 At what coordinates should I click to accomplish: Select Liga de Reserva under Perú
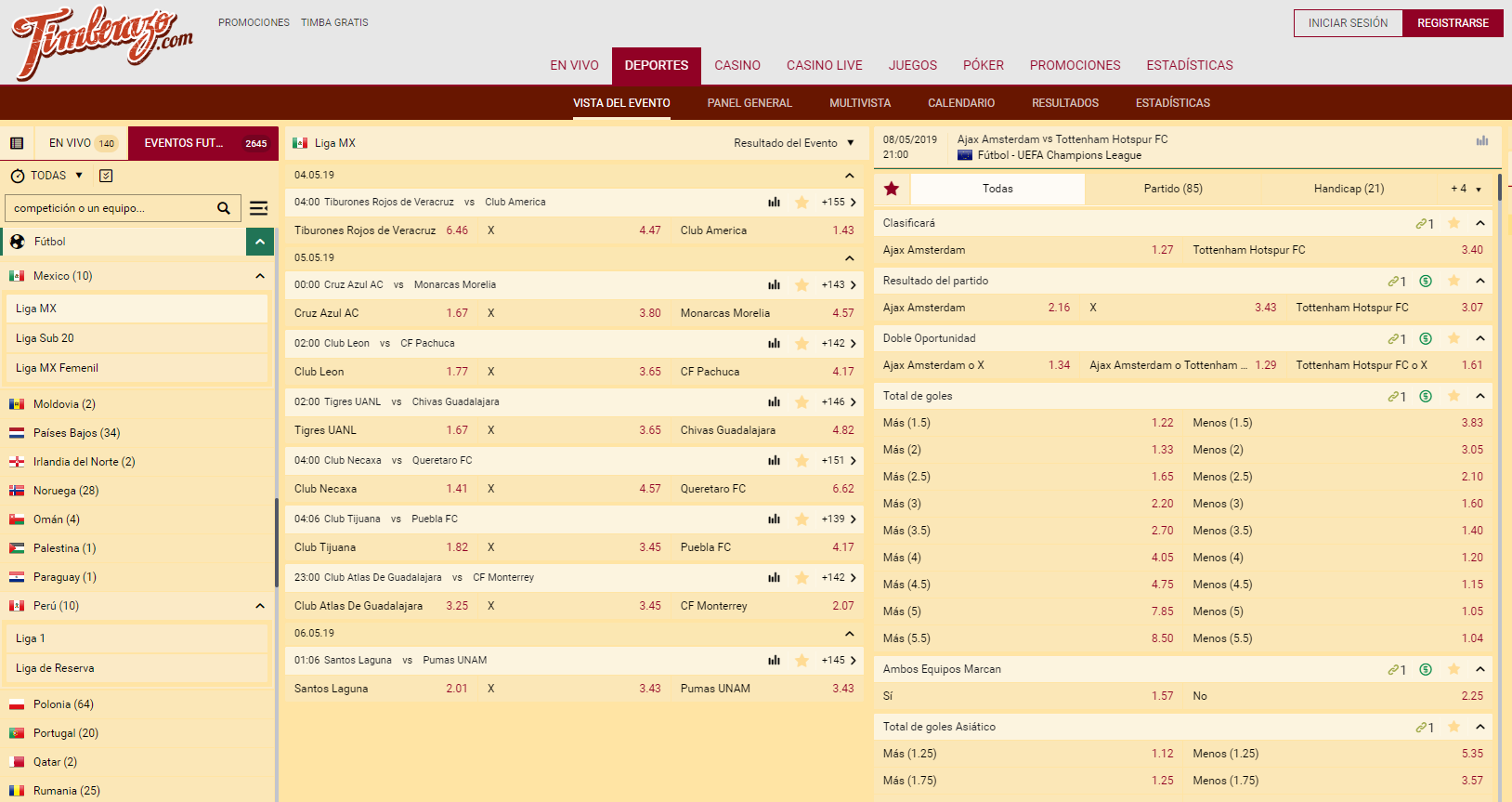point(137,668)
